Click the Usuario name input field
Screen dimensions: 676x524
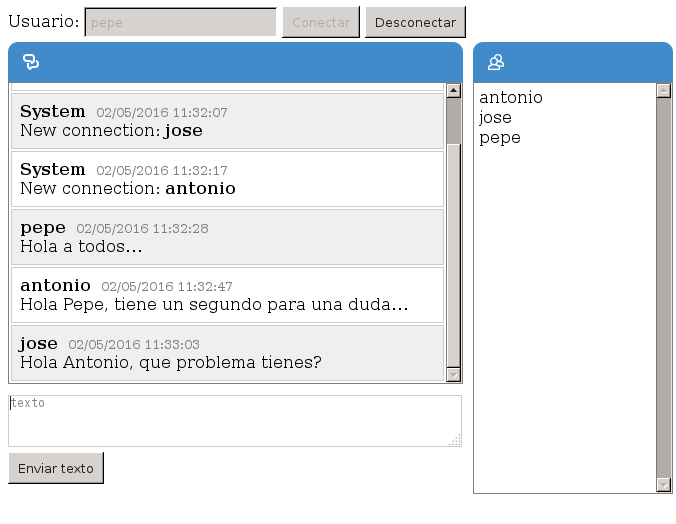tap(180, 22)
